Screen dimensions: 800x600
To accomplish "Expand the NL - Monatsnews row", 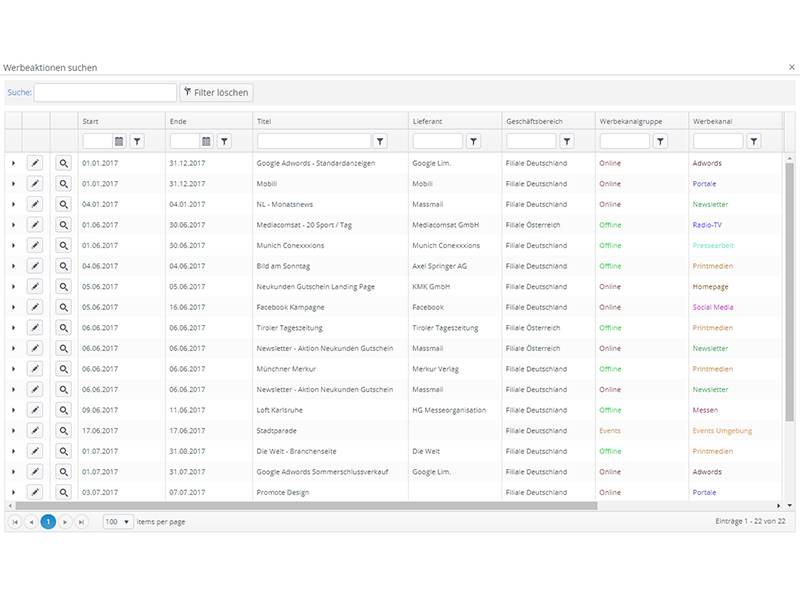I will [13, 204].
